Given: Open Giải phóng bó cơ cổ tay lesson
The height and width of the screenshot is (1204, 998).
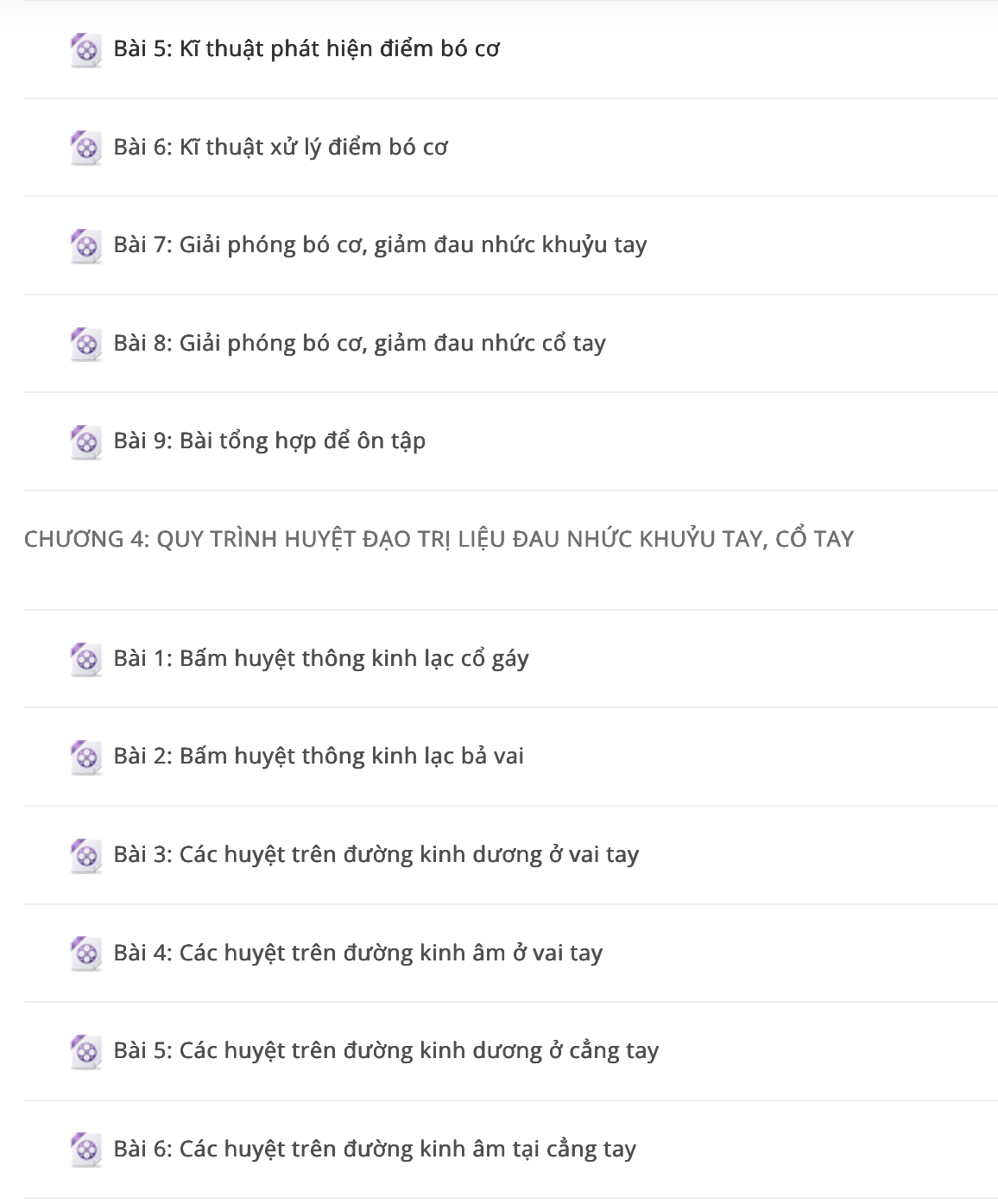Looking at the screenshot, I should tap(359, 343).
